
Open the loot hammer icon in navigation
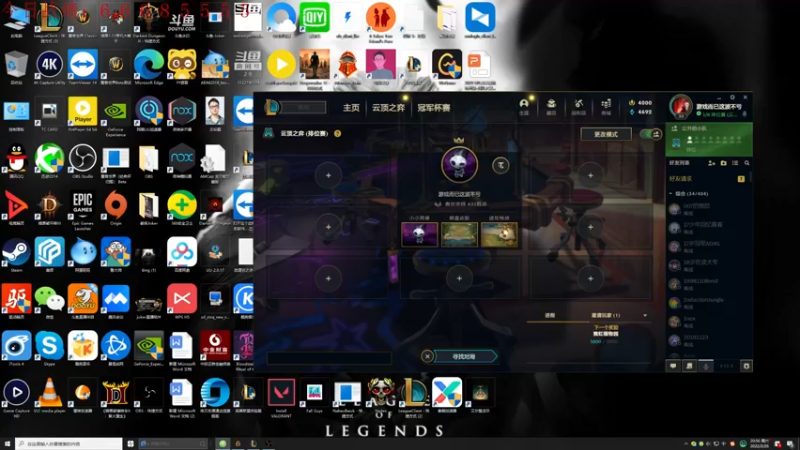click(x=579, y=106)
